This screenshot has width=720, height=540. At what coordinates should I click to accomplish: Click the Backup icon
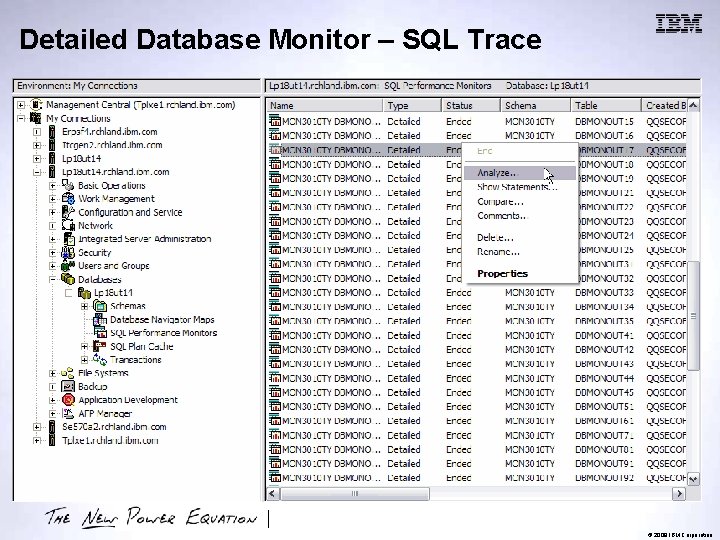coord(68,386)
